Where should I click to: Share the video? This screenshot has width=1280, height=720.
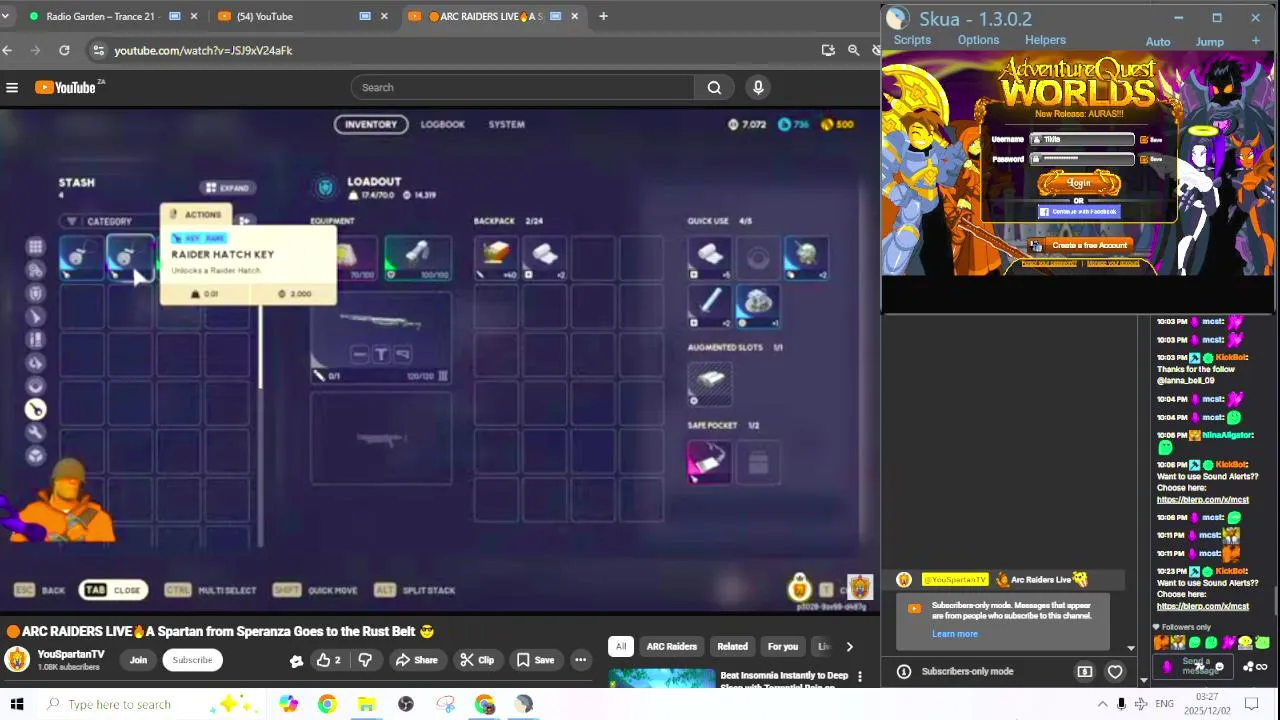(x=416, y=660)
